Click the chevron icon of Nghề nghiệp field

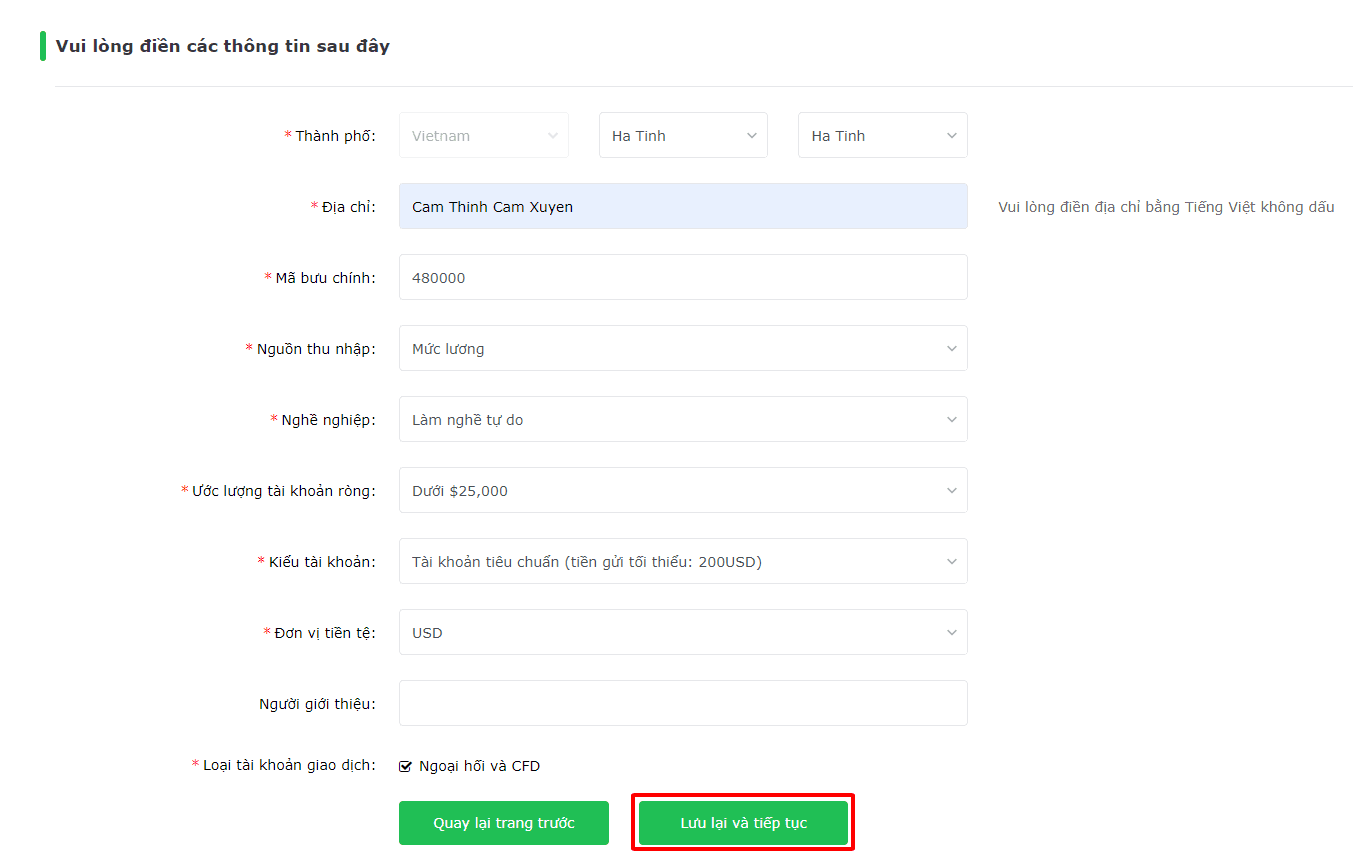[x=952, y=420]
